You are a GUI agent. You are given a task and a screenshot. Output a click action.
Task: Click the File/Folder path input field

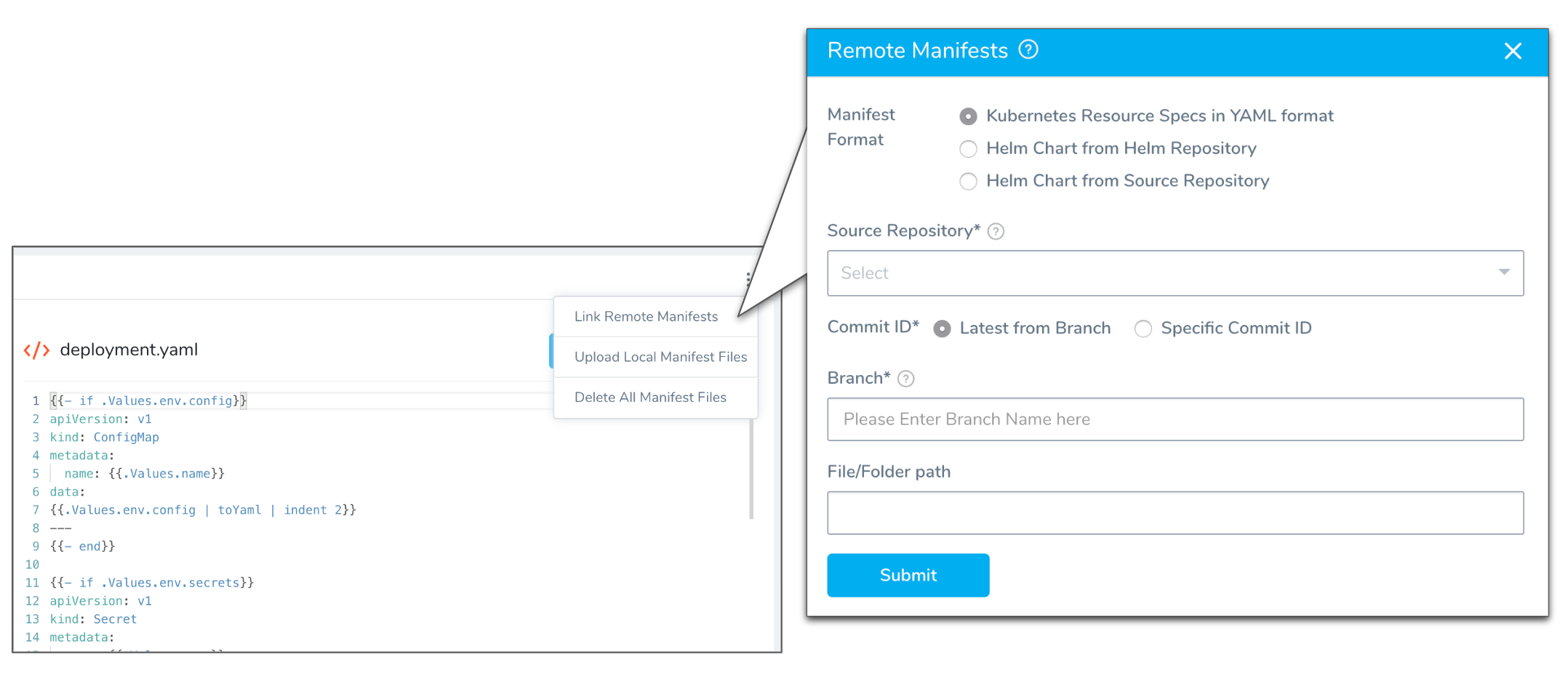[1175, 513]
